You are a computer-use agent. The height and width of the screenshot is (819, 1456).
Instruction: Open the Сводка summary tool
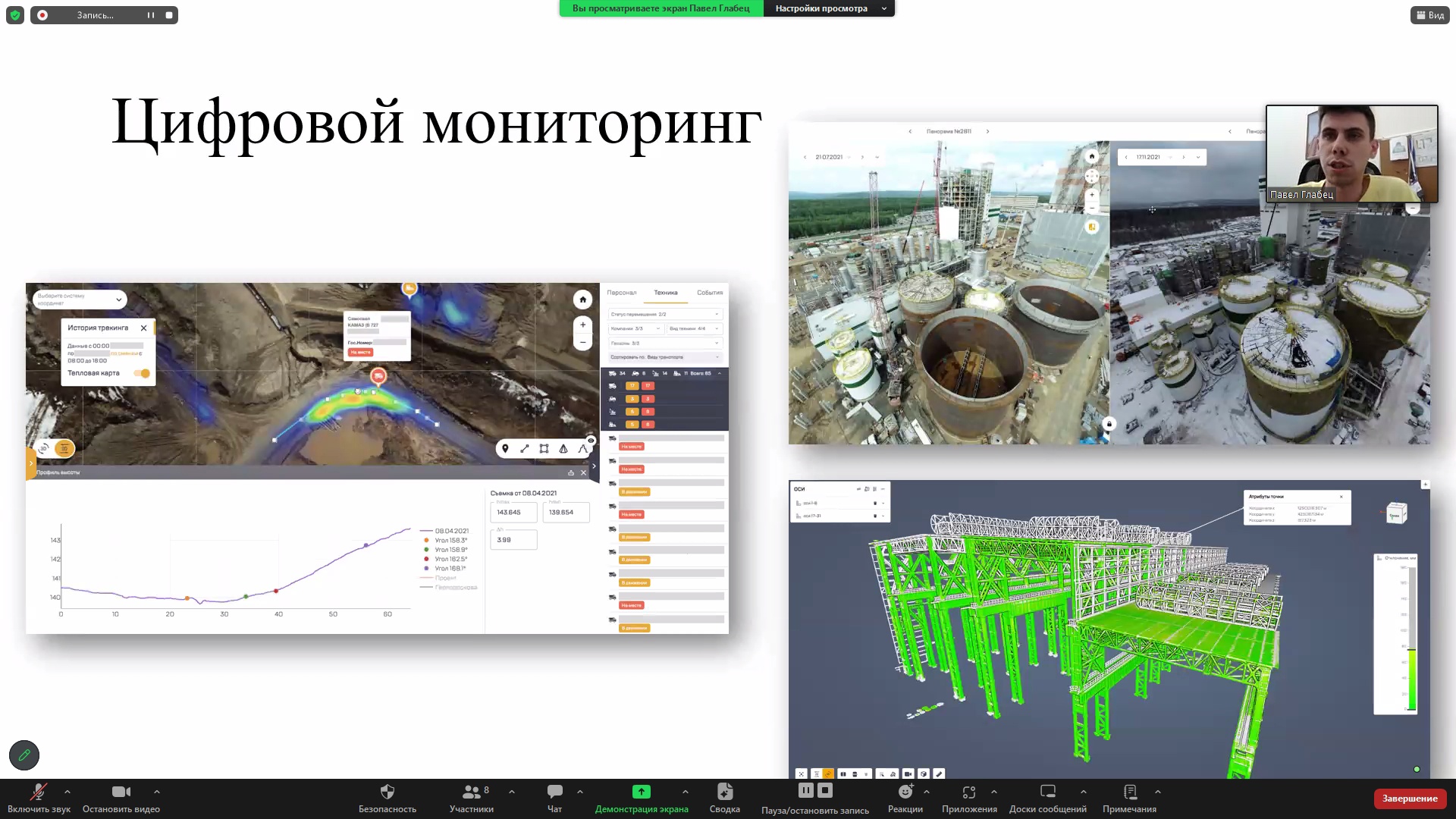725,799
